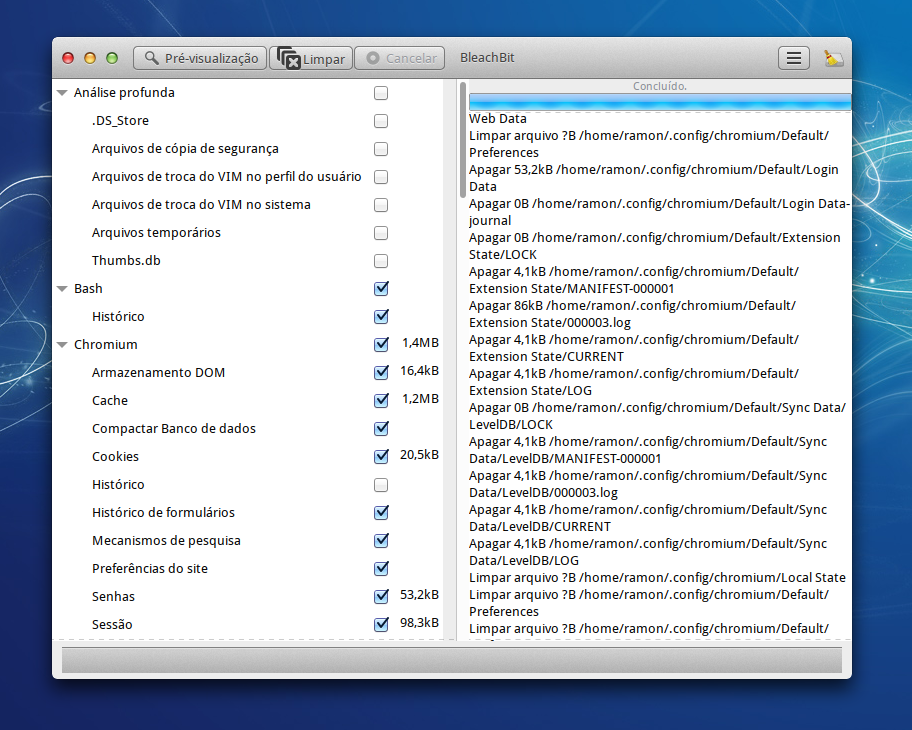This screenshot has height=730, width=912.
Task: Uncheck the Chromium group checkbox
Action: 381,344
